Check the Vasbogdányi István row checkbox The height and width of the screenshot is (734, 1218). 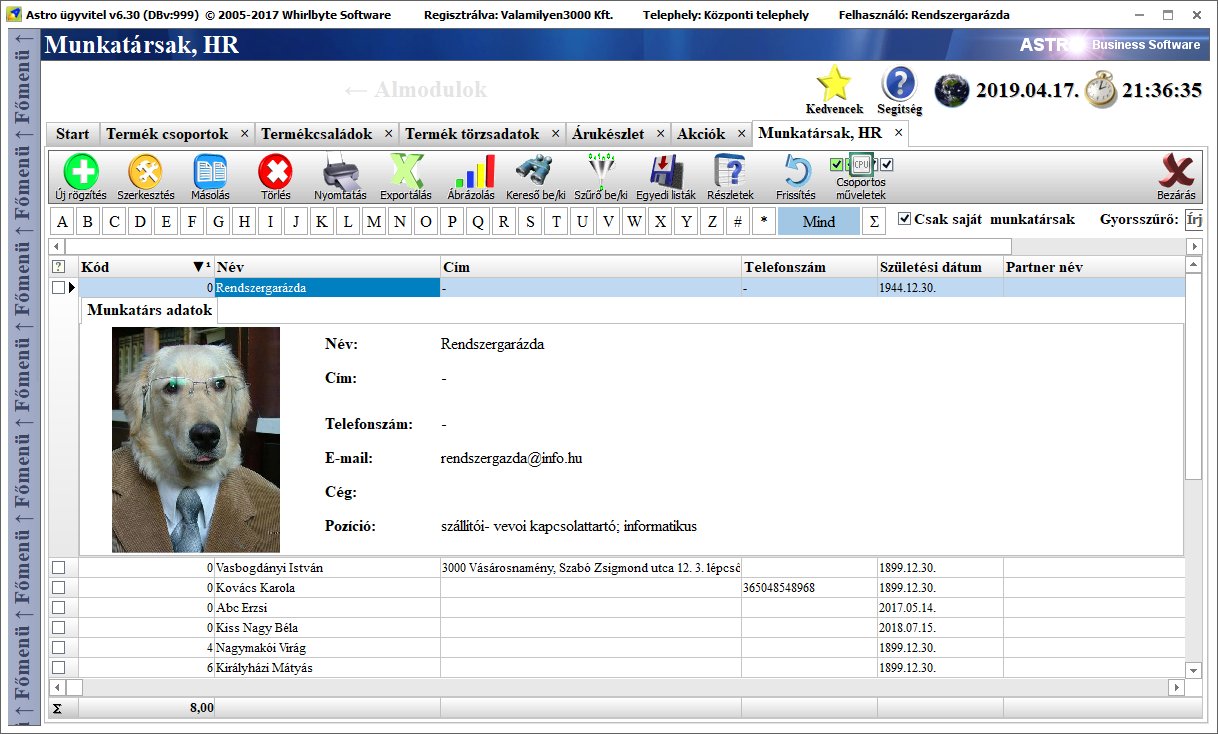tap(58, 568)
